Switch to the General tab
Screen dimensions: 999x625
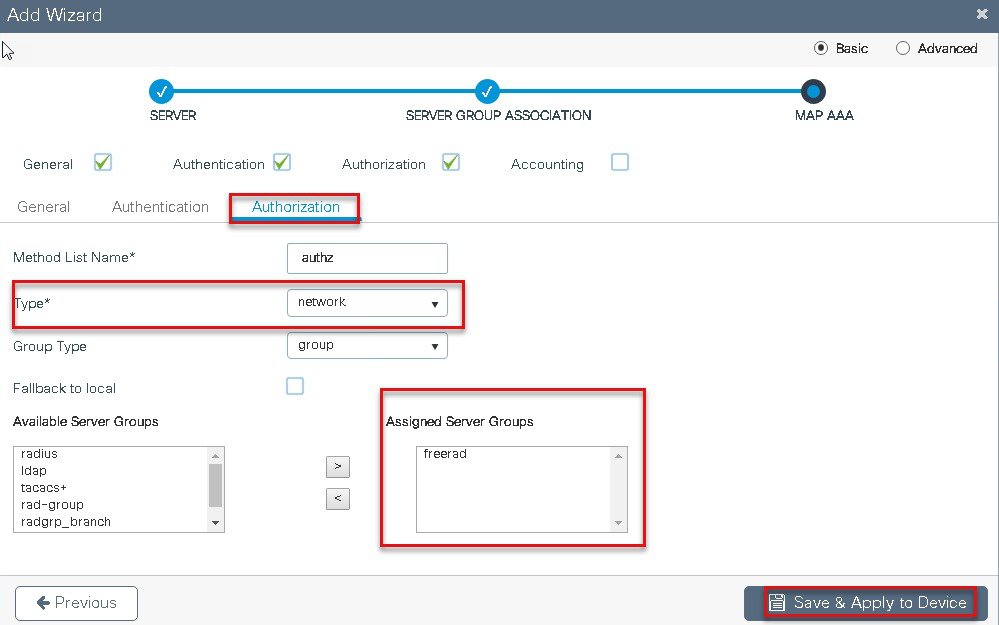pyautogui.click(x=43, y=207)
